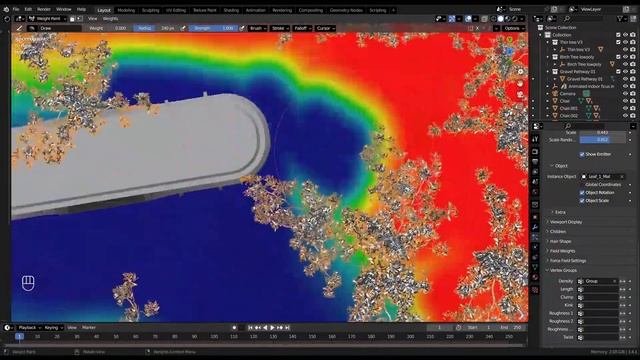Screen dimensions: 640x360
Task: Switch to the Shading workspace tab
Action: (231, 10)
